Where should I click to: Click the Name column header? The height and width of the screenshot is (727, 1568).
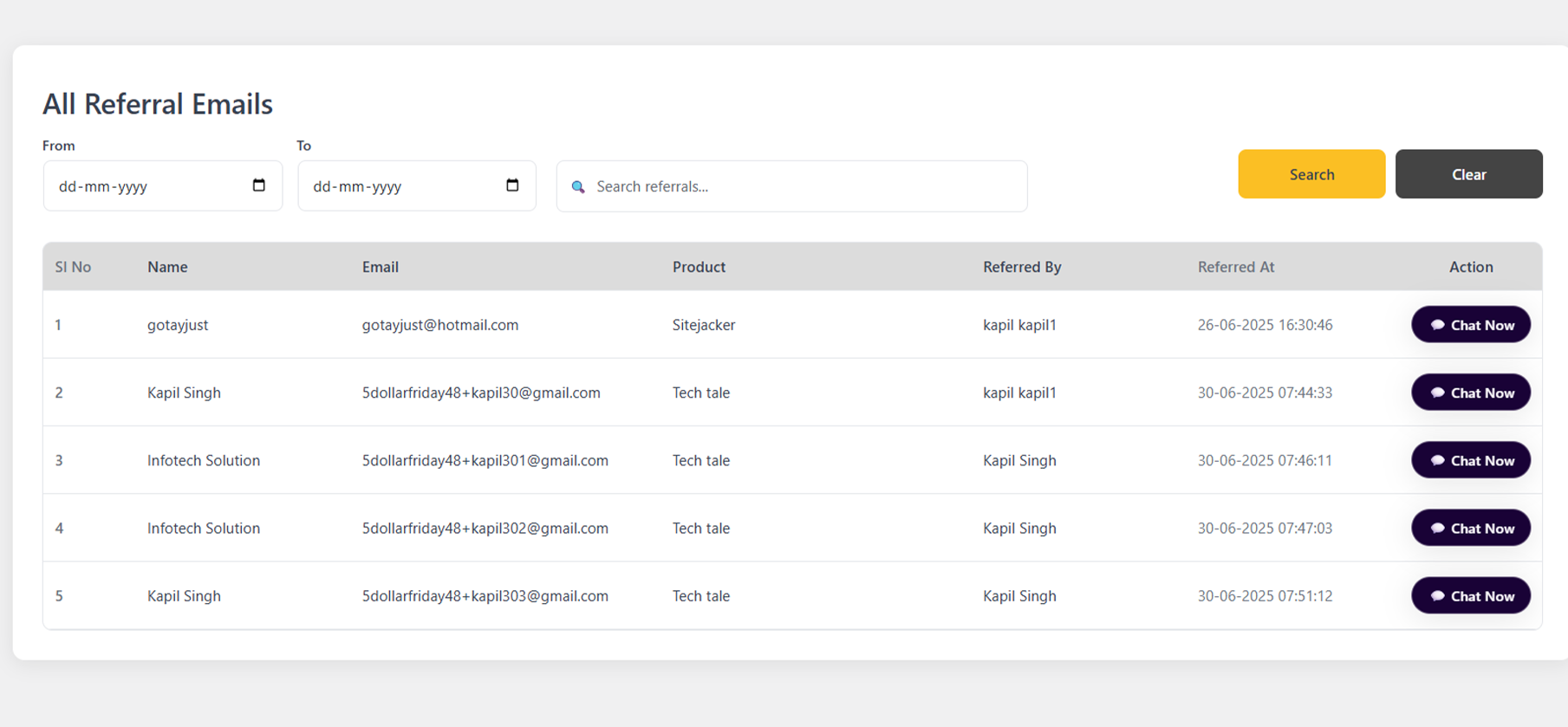click(x=167, y=267)
